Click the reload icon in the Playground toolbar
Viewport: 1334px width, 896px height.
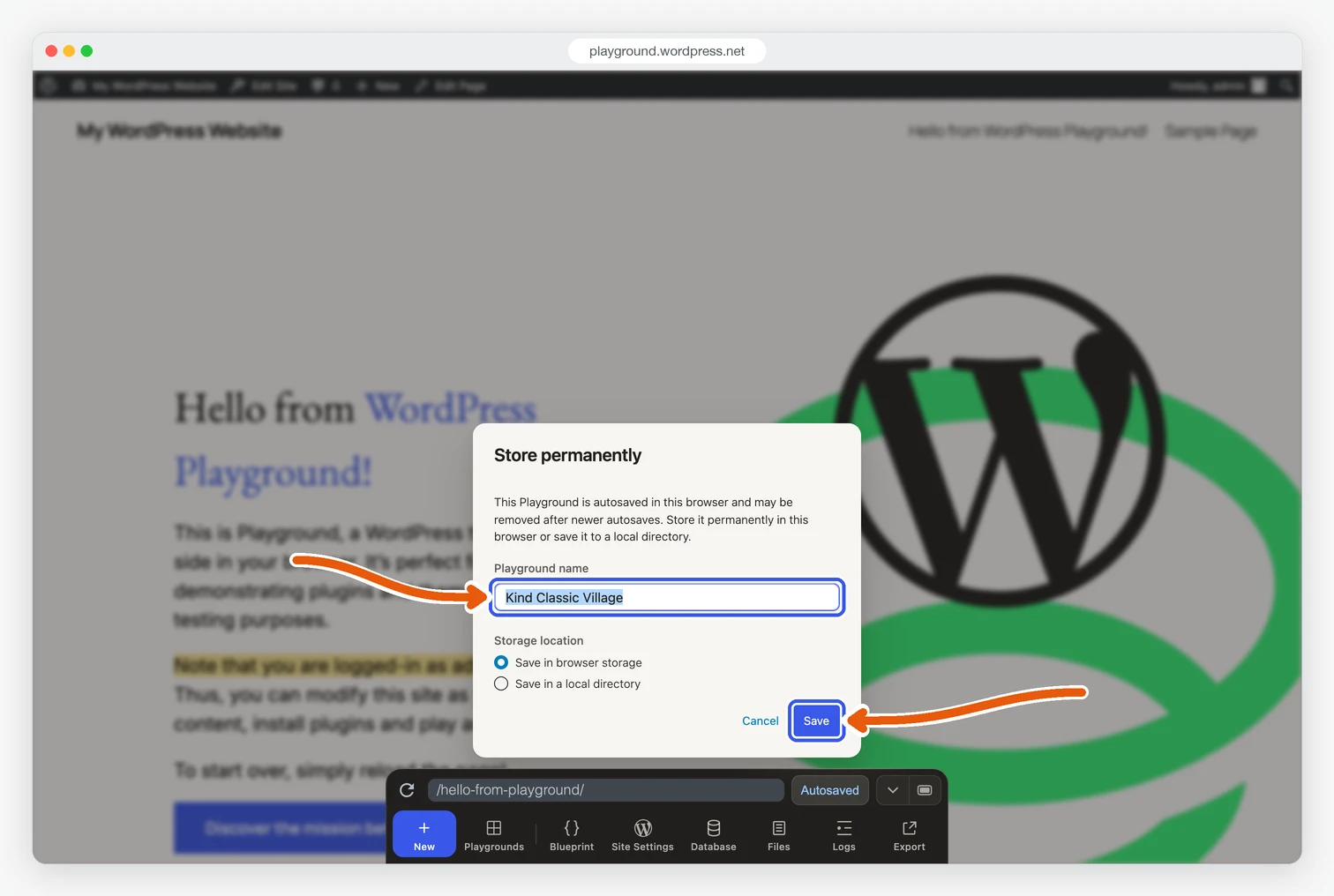tap(407, 790)
